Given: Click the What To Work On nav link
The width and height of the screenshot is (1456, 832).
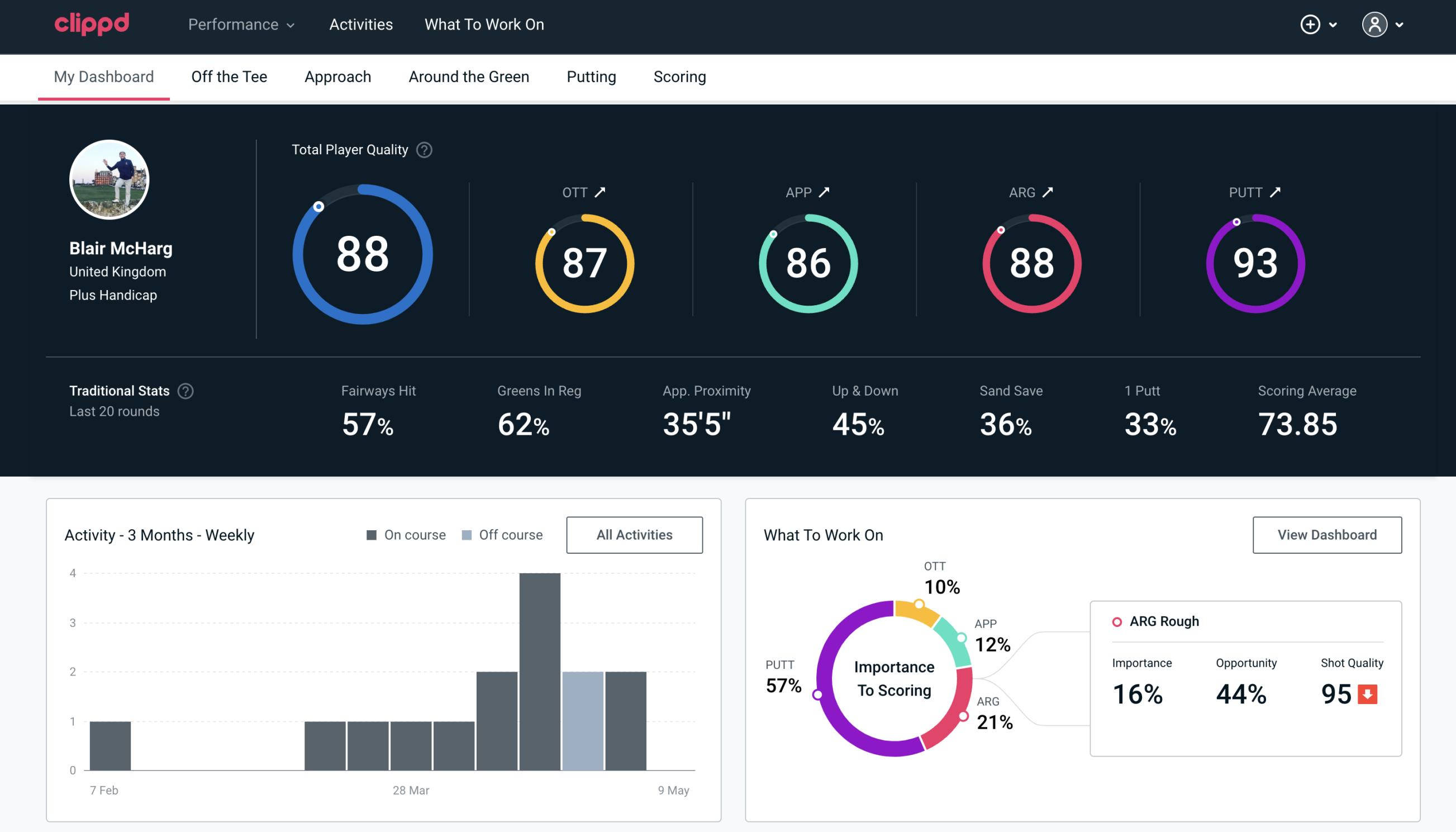Looking at the screenshot, I should [x=485, y=25].
